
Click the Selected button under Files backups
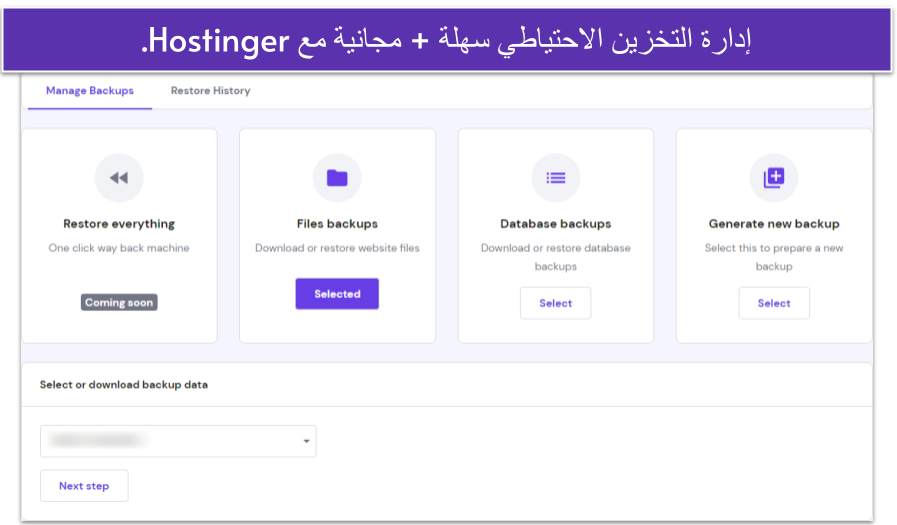tap(337, 294)
